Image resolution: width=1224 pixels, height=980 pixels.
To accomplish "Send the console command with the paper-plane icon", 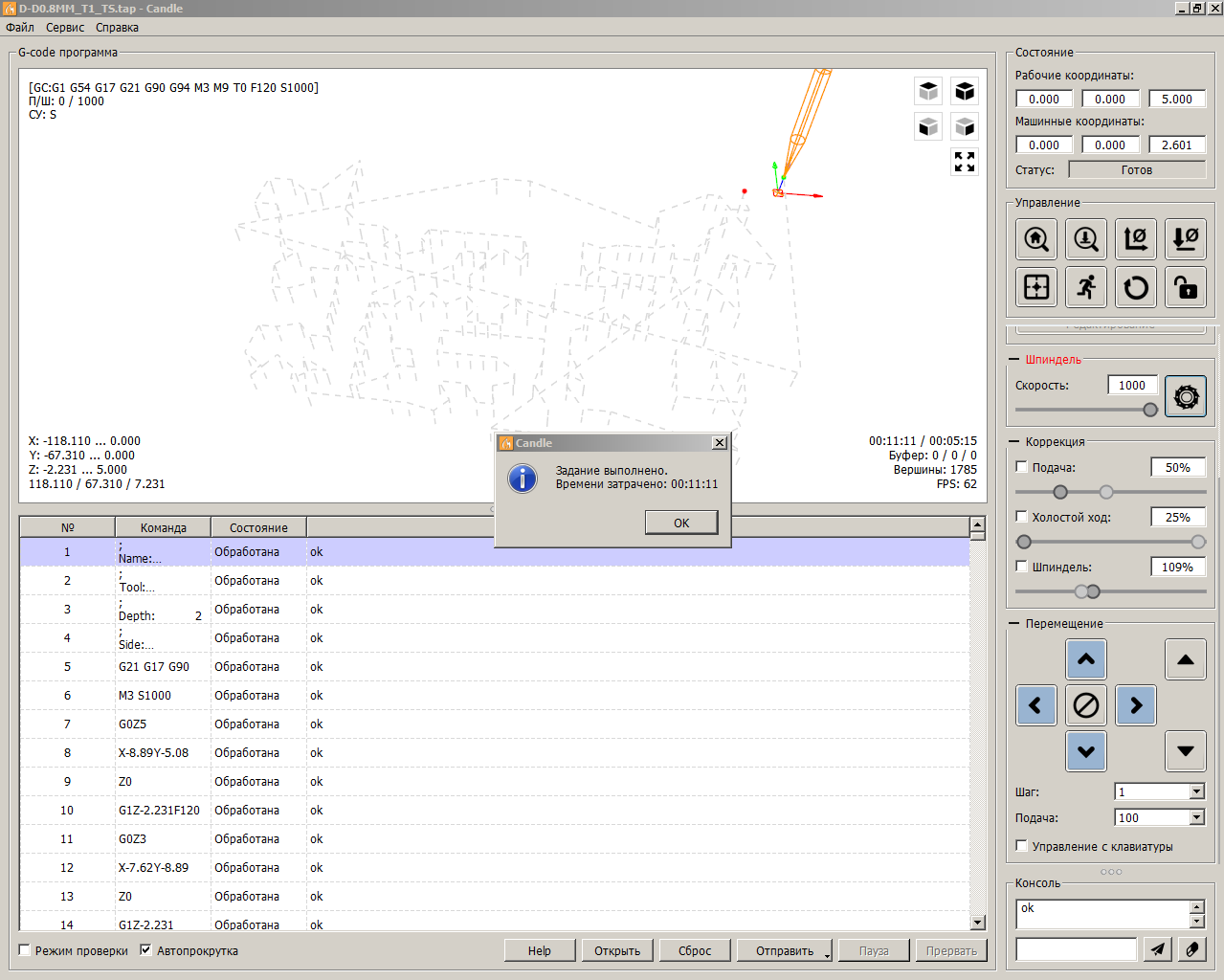I will click(x=1158, y=949).
